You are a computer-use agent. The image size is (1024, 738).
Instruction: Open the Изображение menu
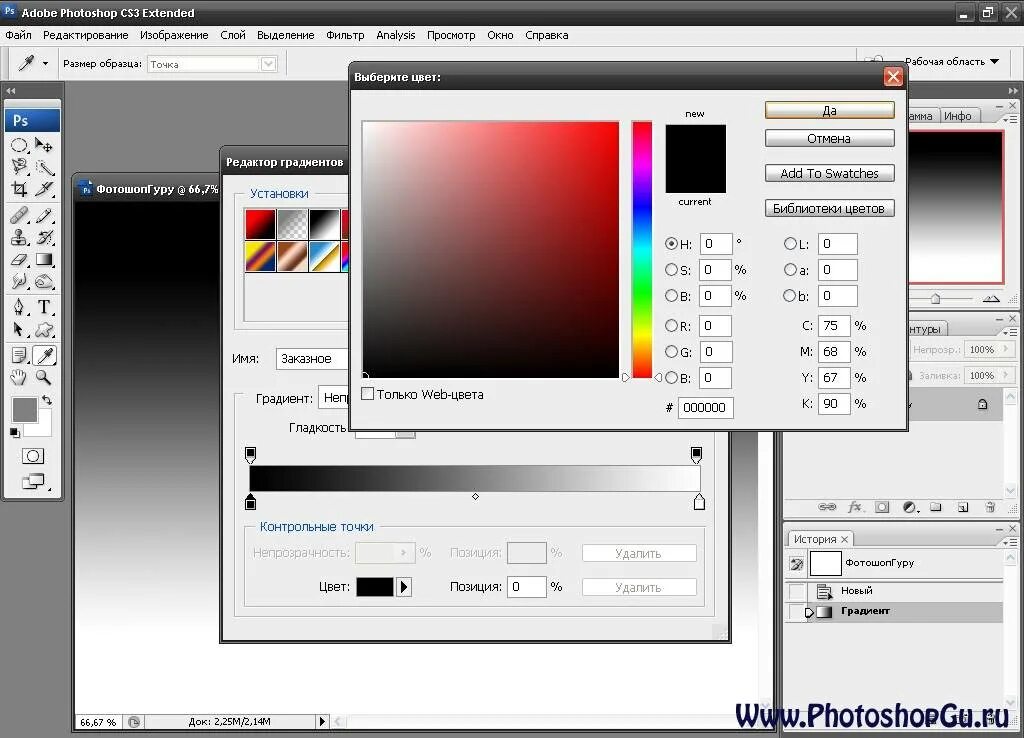174,35
